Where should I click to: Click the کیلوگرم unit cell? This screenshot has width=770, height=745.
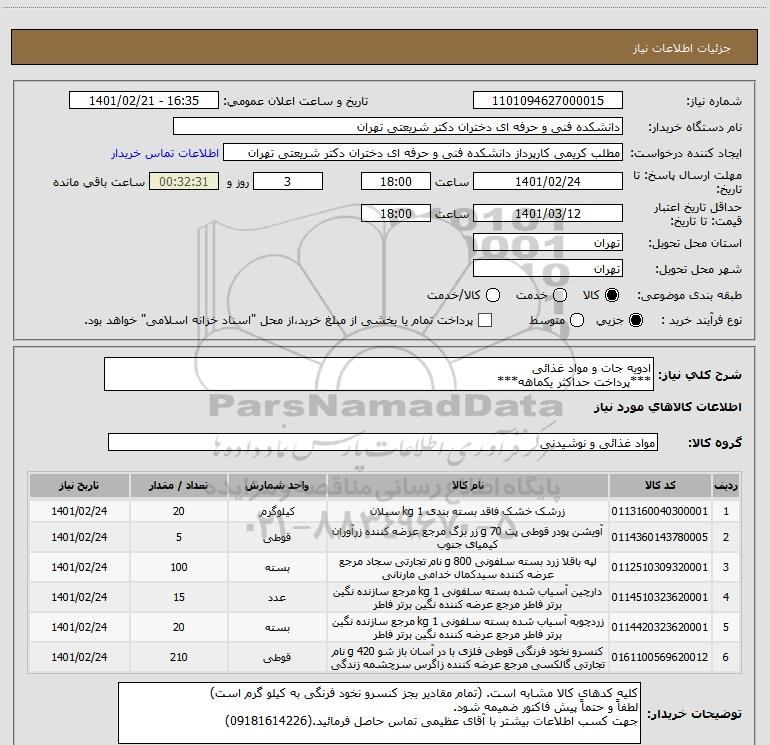coord(277,511)
